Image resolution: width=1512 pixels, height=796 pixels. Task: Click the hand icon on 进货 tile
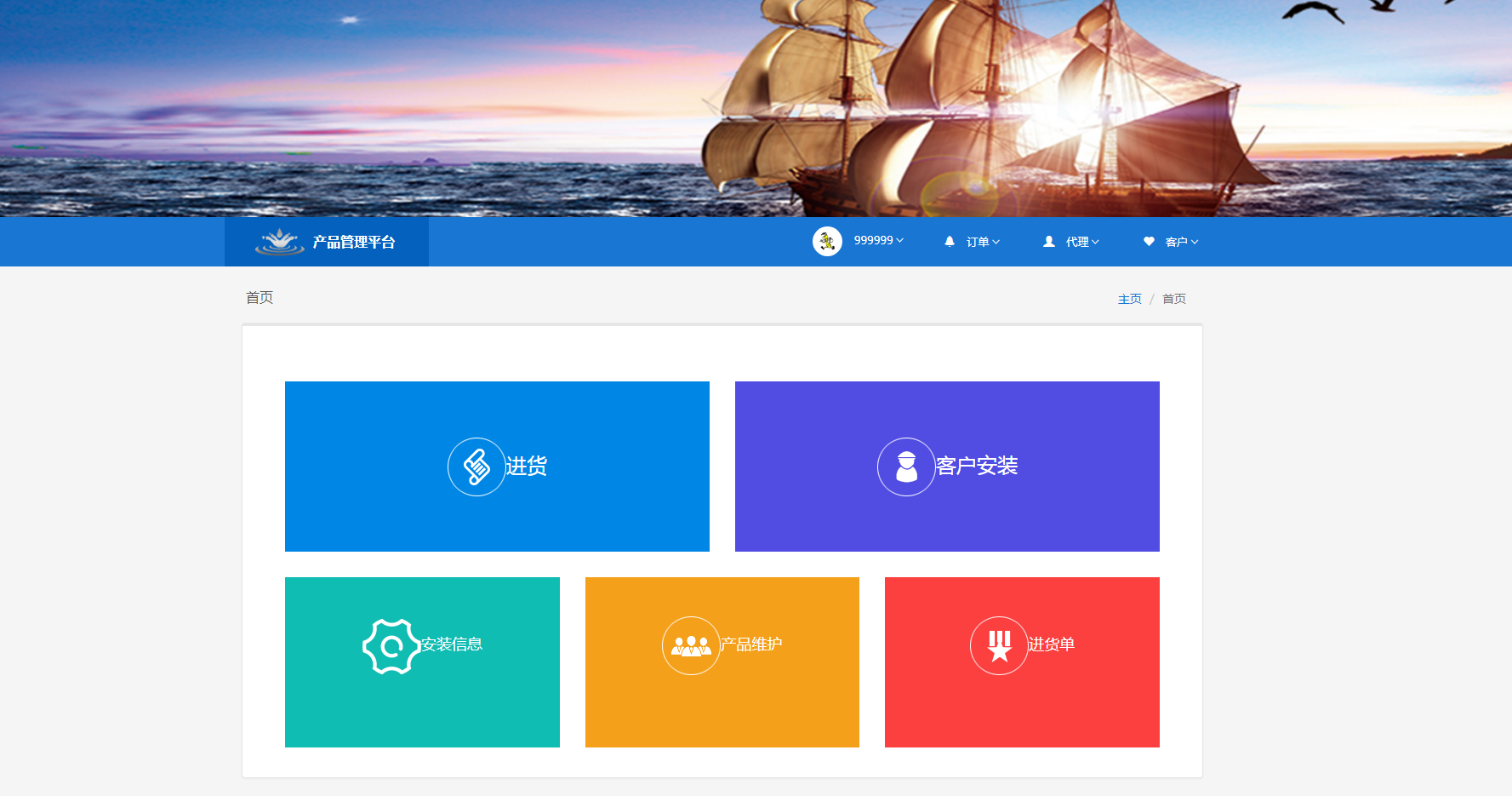click(476, 467)
